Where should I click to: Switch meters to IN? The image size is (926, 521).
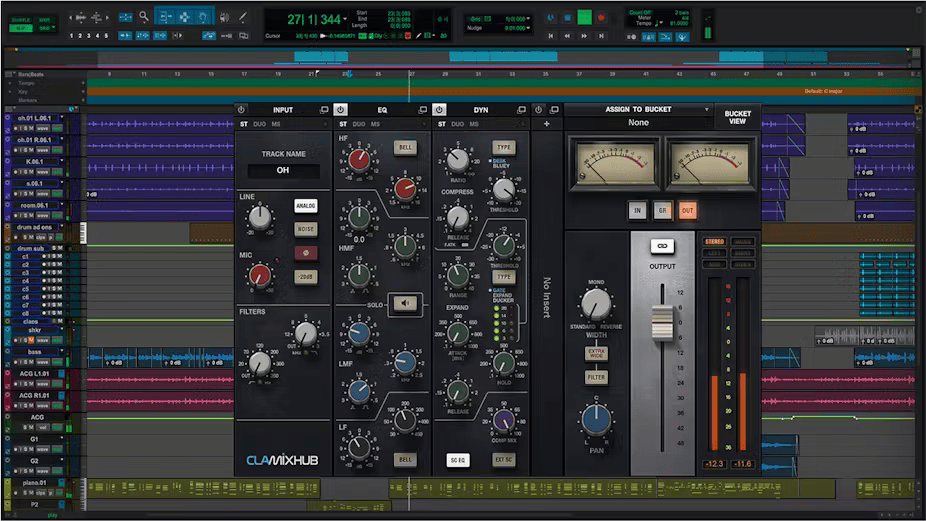[x=637, y=210]
